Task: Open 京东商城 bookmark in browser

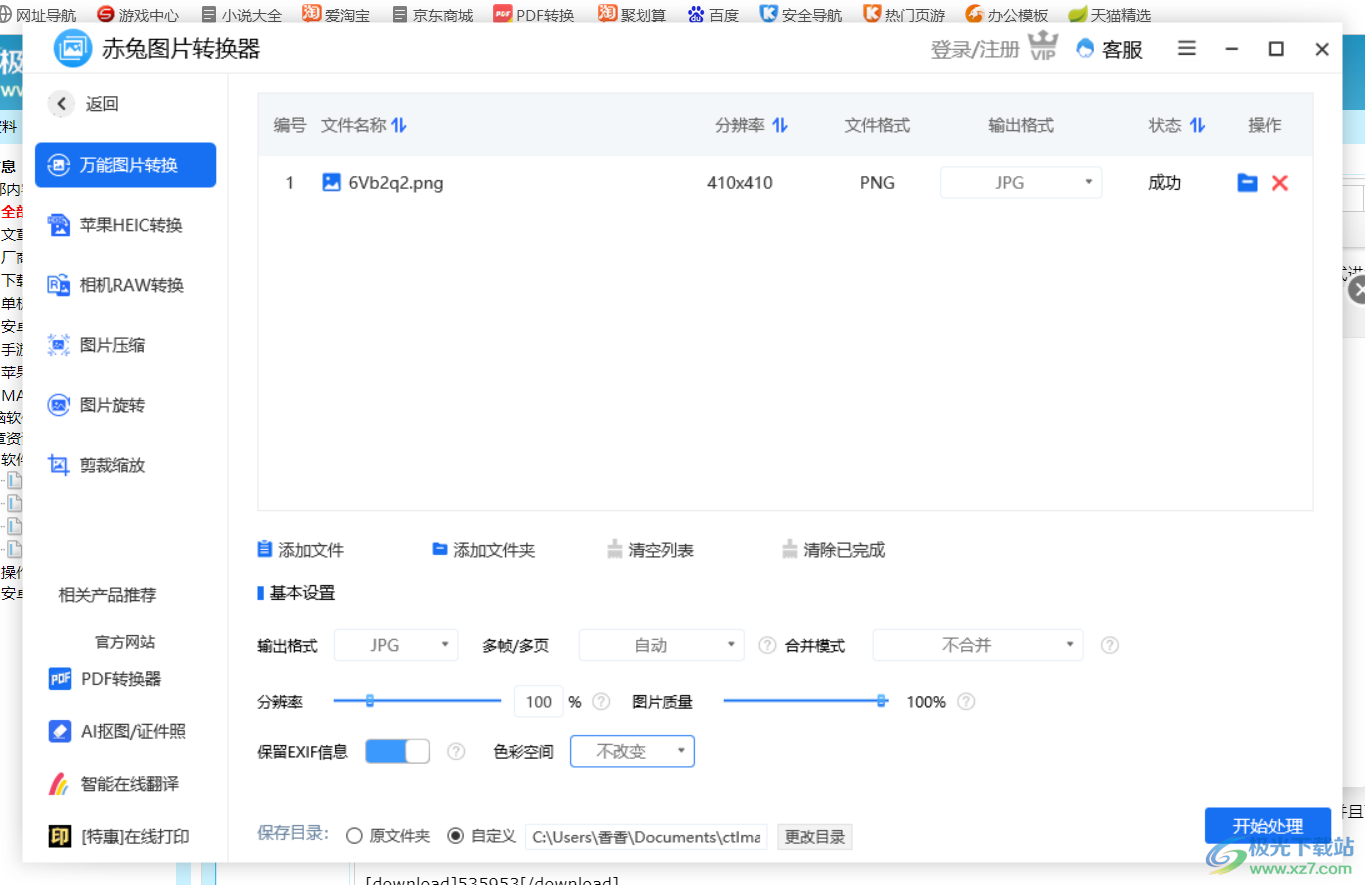Action: 433,14
